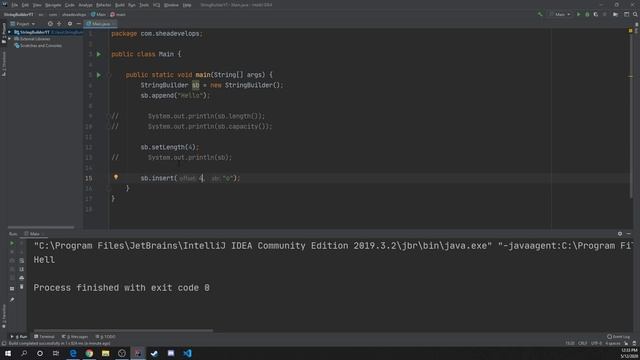Viewport: 640px width, 360px height.
Task: Open the Navigate menu
Action: click(x=53, y=5)
